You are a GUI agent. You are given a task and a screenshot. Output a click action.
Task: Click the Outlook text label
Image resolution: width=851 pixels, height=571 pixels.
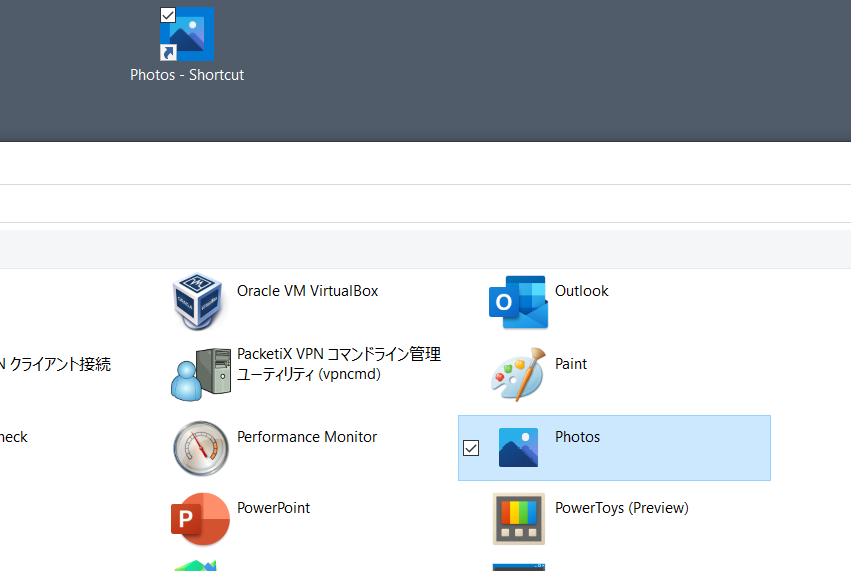click(581, 291)
